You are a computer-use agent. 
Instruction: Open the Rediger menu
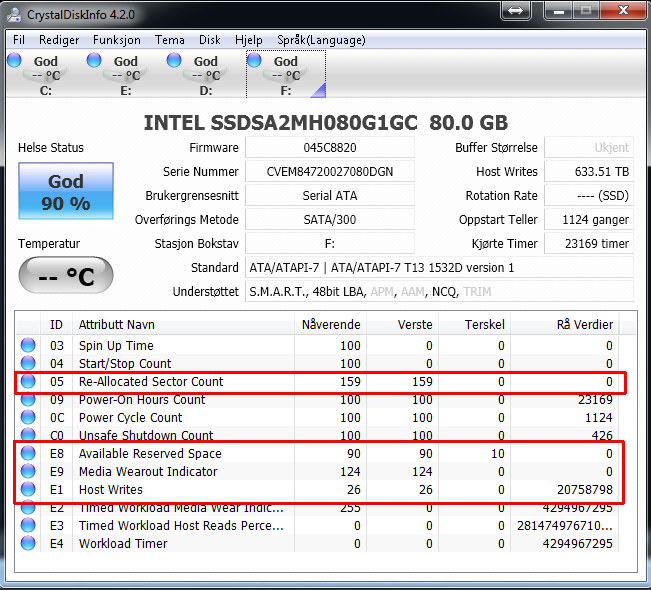(59, 40)
